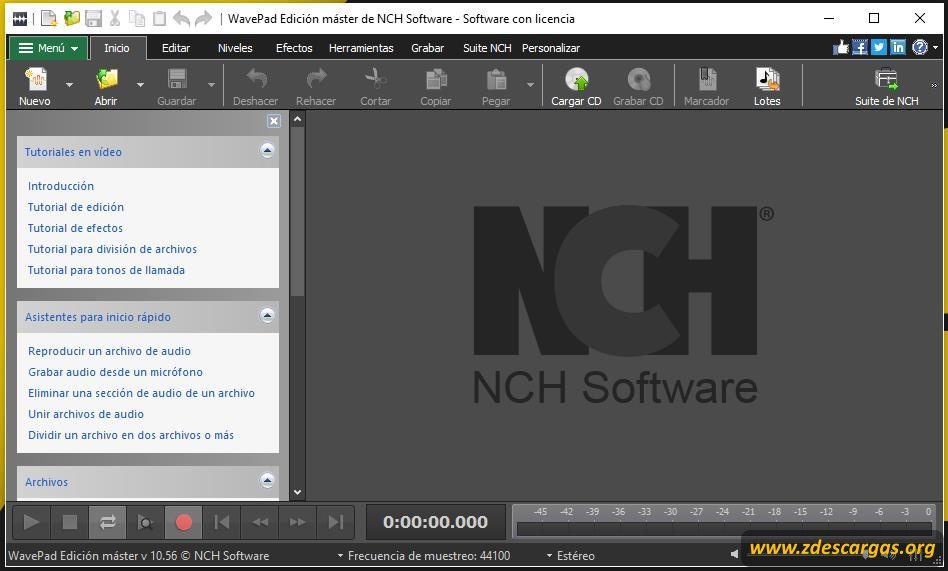Screen dimensions: 948x571
Task: Click the rewind button
Action: [260, 522]
